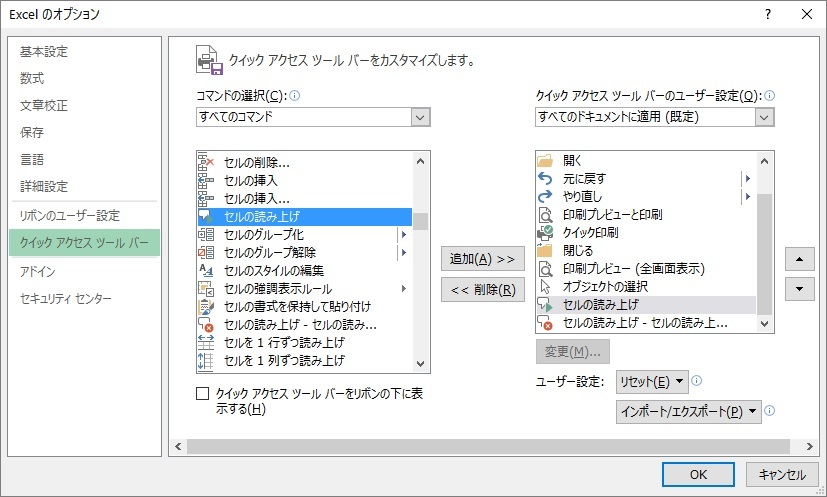
Task: Expand セルのグループ化 submenu arrow
Action: click(404, 234)
